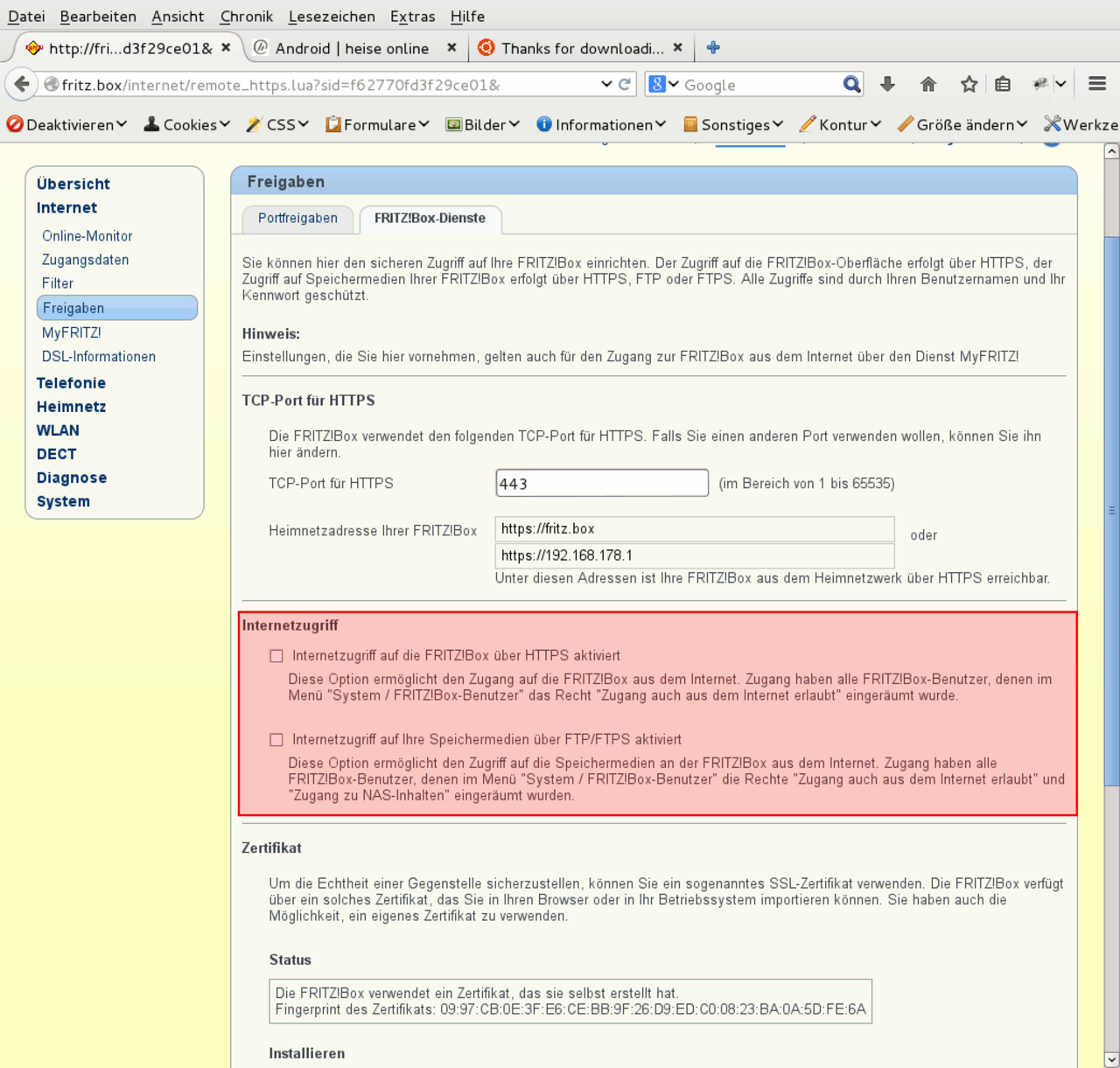Image resolution: width=1120 pixels, height=1068 pixels.
Task: Click the Informationen info icon
Action: click(544, 124)
